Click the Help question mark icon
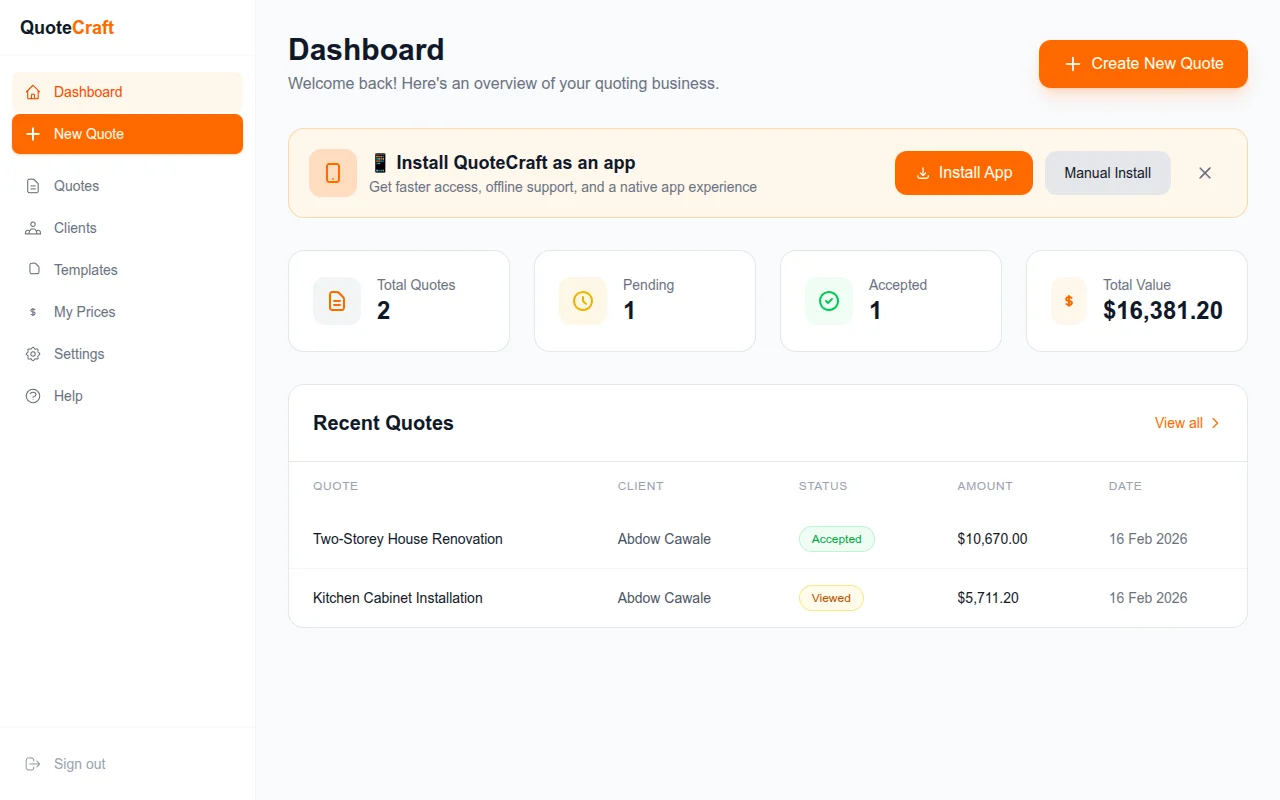Screen dimensions: 1280x800 (33, 396)
